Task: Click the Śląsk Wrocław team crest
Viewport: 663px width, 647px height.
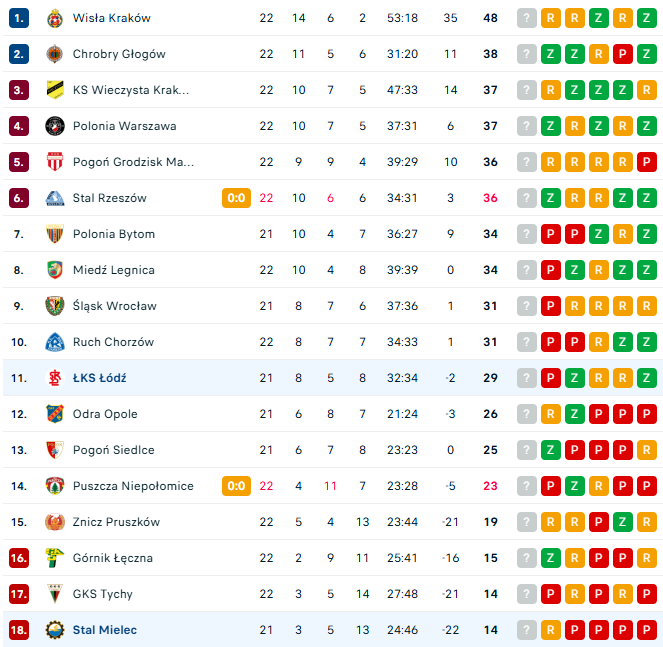Action: [55, 306]
